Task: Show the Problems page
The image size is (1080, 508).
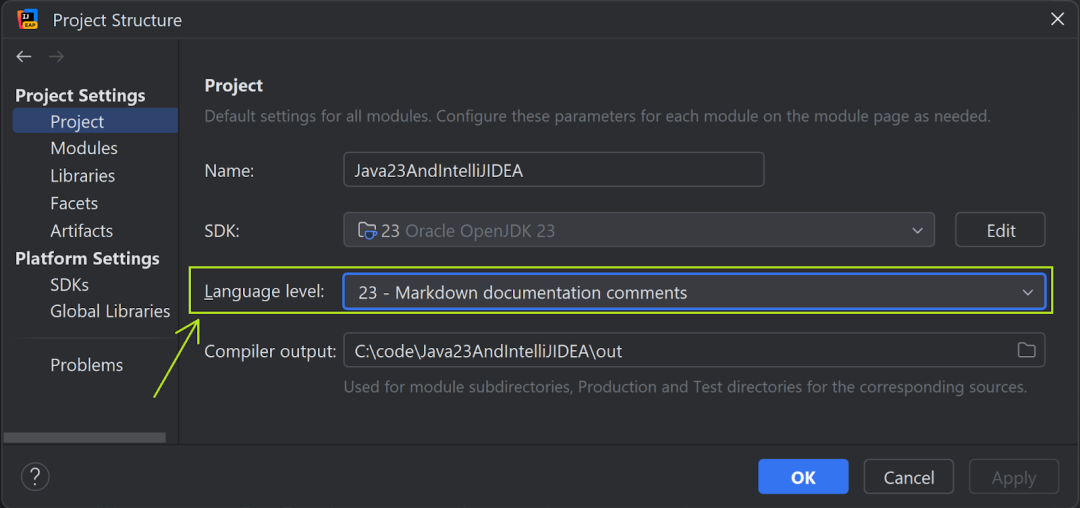Action: tap(87, 365)
